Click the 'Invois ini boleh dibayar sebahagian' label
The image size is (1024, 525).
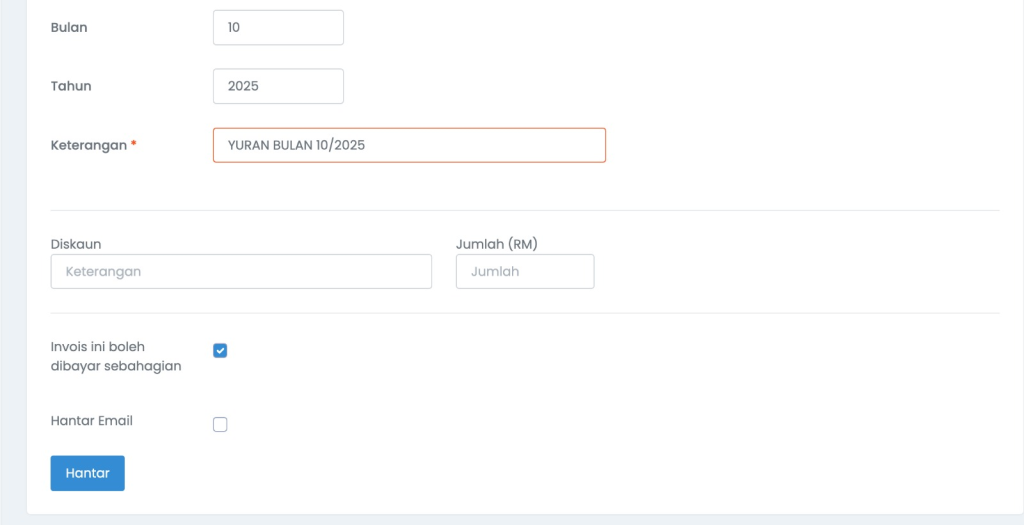[x=116, y=356]
